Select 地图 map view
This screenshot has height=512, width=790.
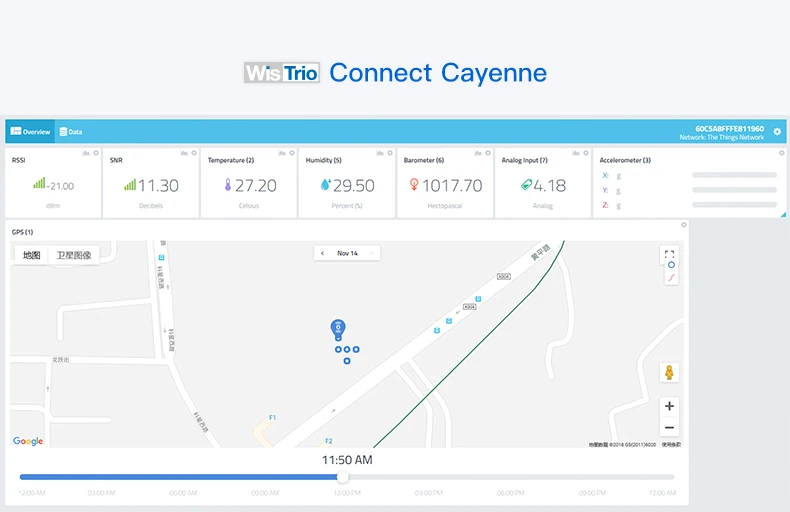pyautogui.click(x=31, y=255)
